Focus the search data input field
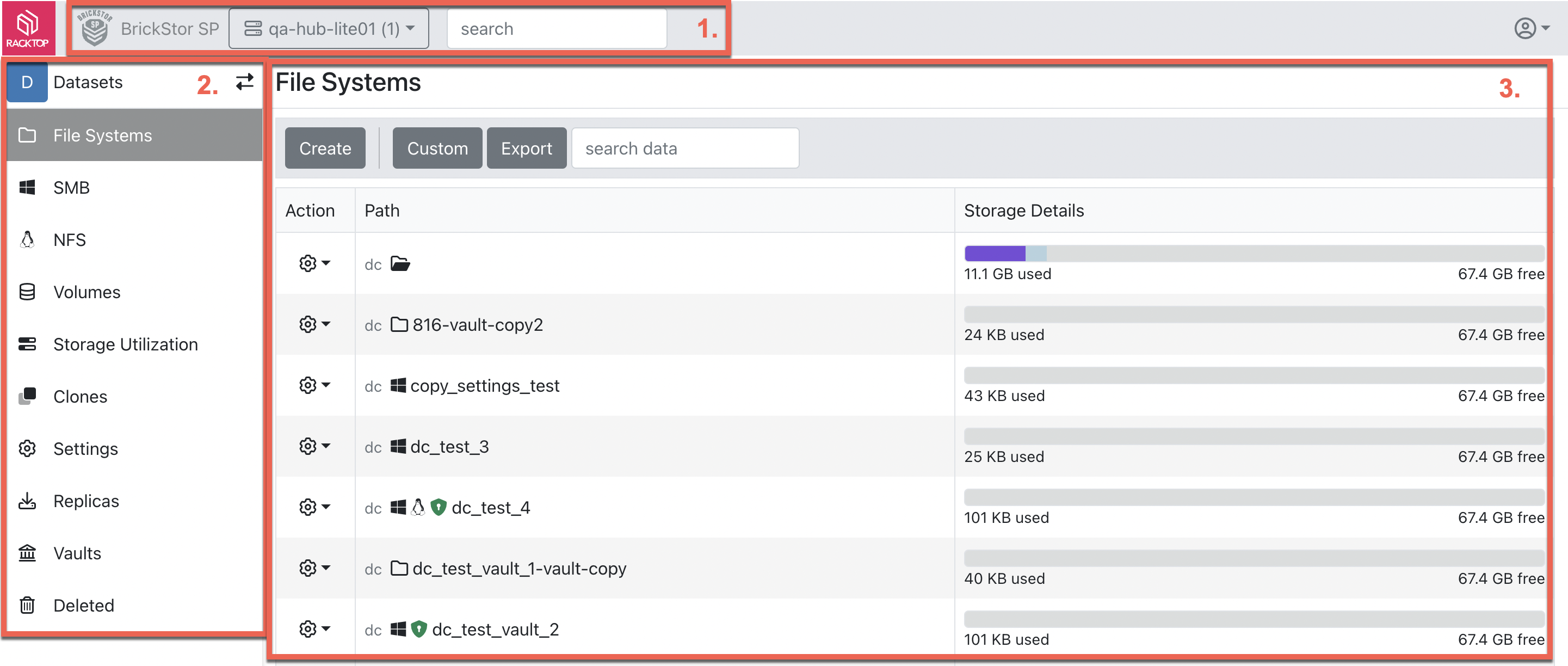Viewport: 1568px width, 666px height. coord(685,148)
